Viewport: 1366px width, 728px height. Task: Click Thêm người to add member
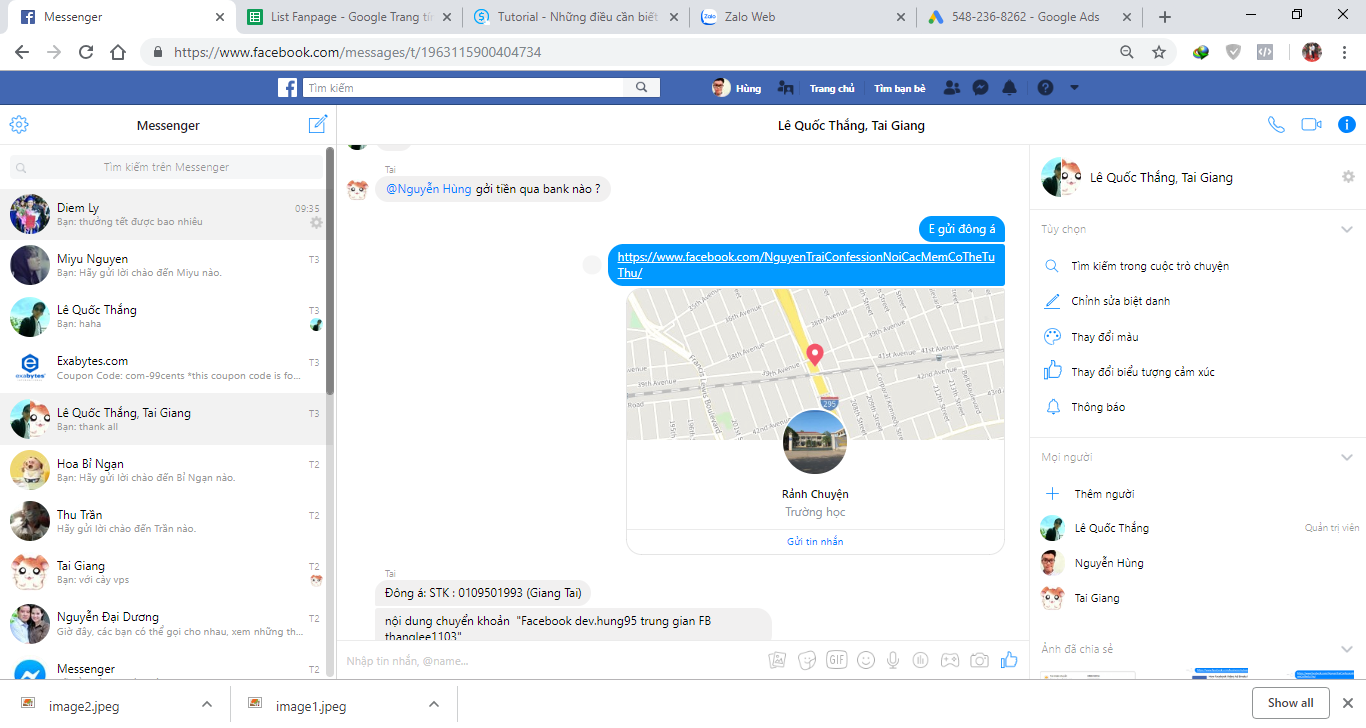tap(1104, 494)
